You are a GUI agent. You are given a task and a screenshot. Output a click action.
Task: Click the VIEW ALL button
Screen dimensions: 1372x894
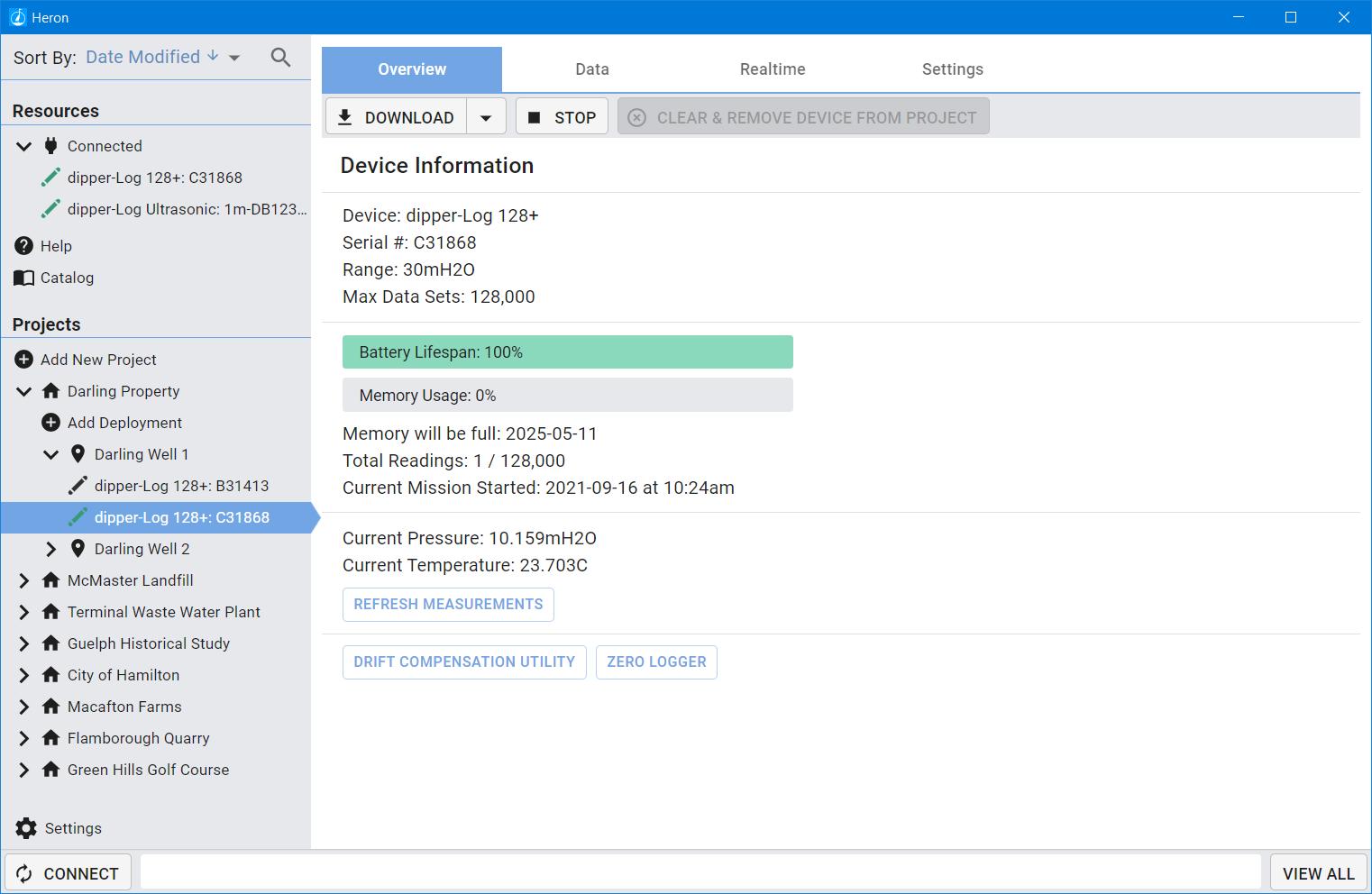pos(1318,873)
